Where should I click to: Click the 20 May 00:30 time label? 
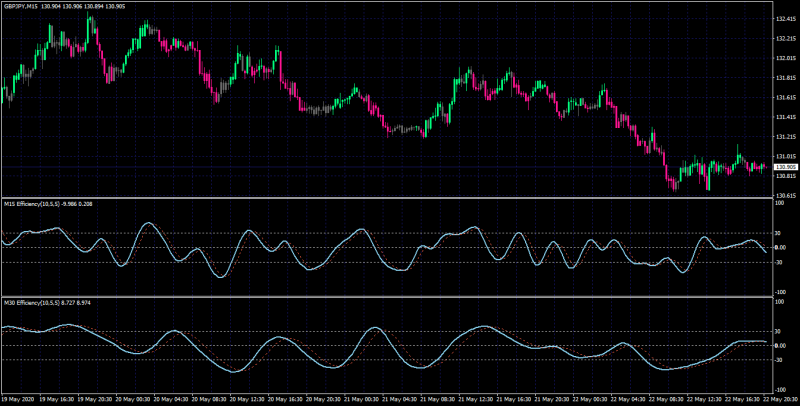click(x=131, y=399)
